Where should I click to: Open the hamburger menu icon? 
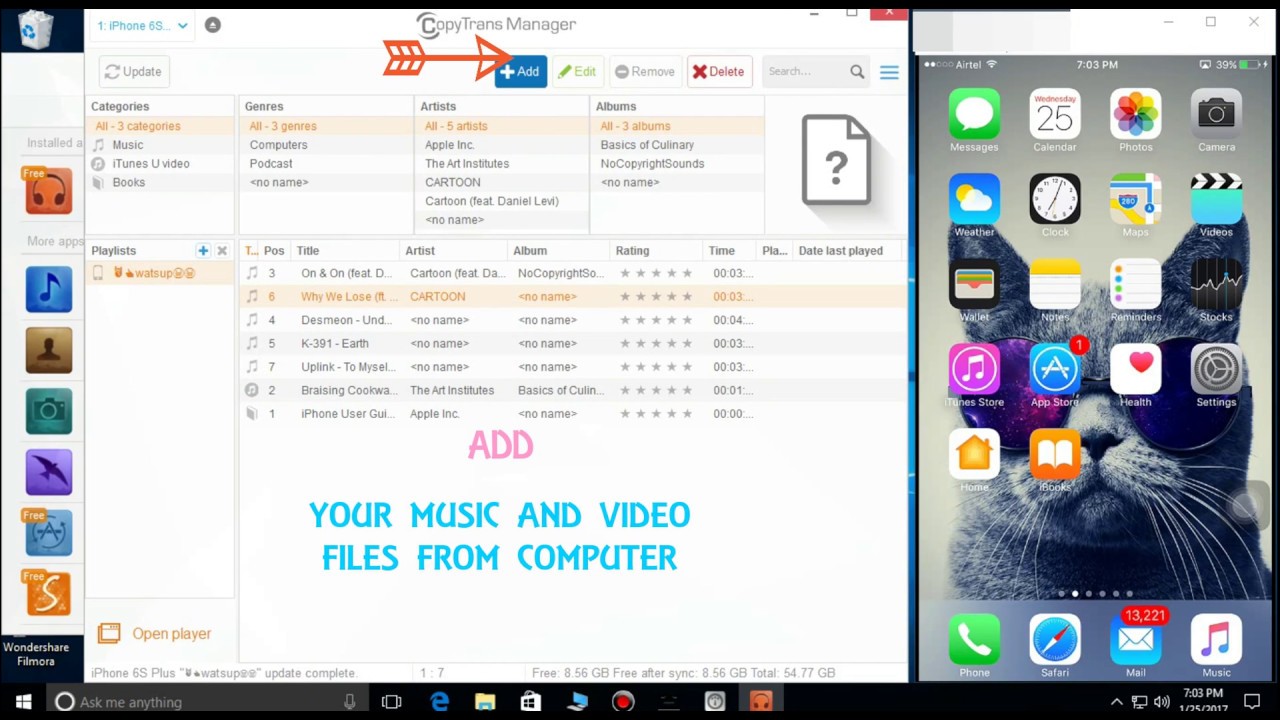pos(889,72)
